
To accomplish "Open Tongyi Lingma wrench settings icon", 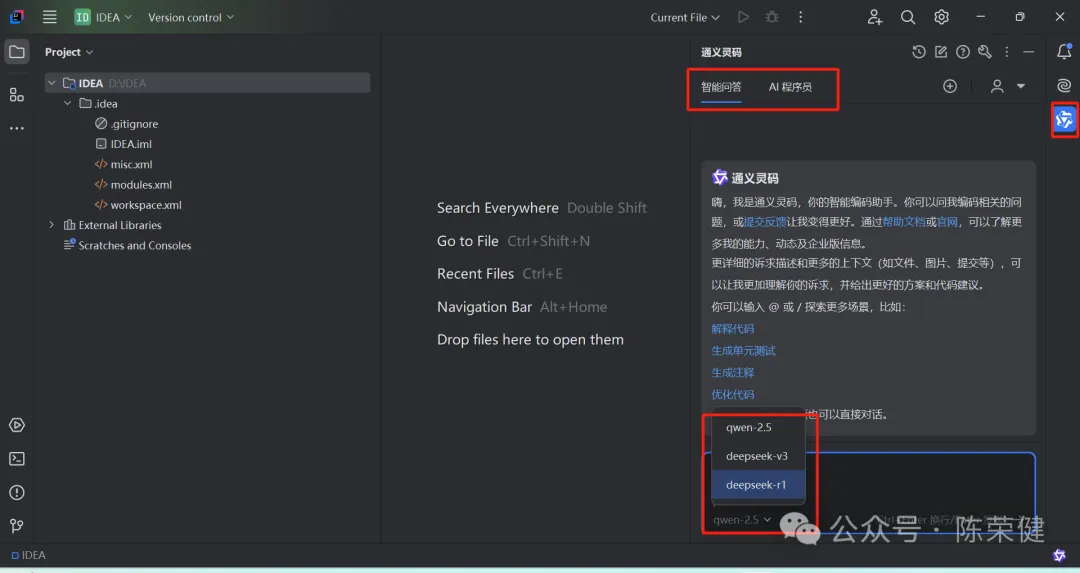I will [985, 52].
